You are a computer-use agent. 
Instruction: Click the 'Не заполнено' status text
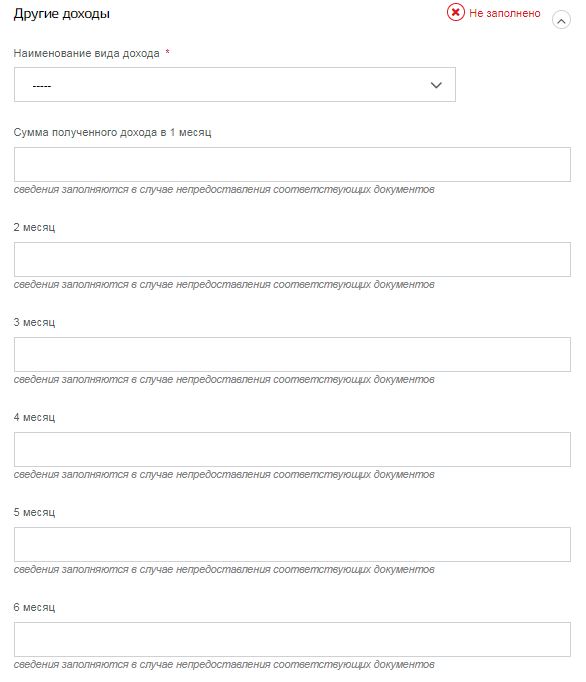pyautogui.click(x=505, y=13)
